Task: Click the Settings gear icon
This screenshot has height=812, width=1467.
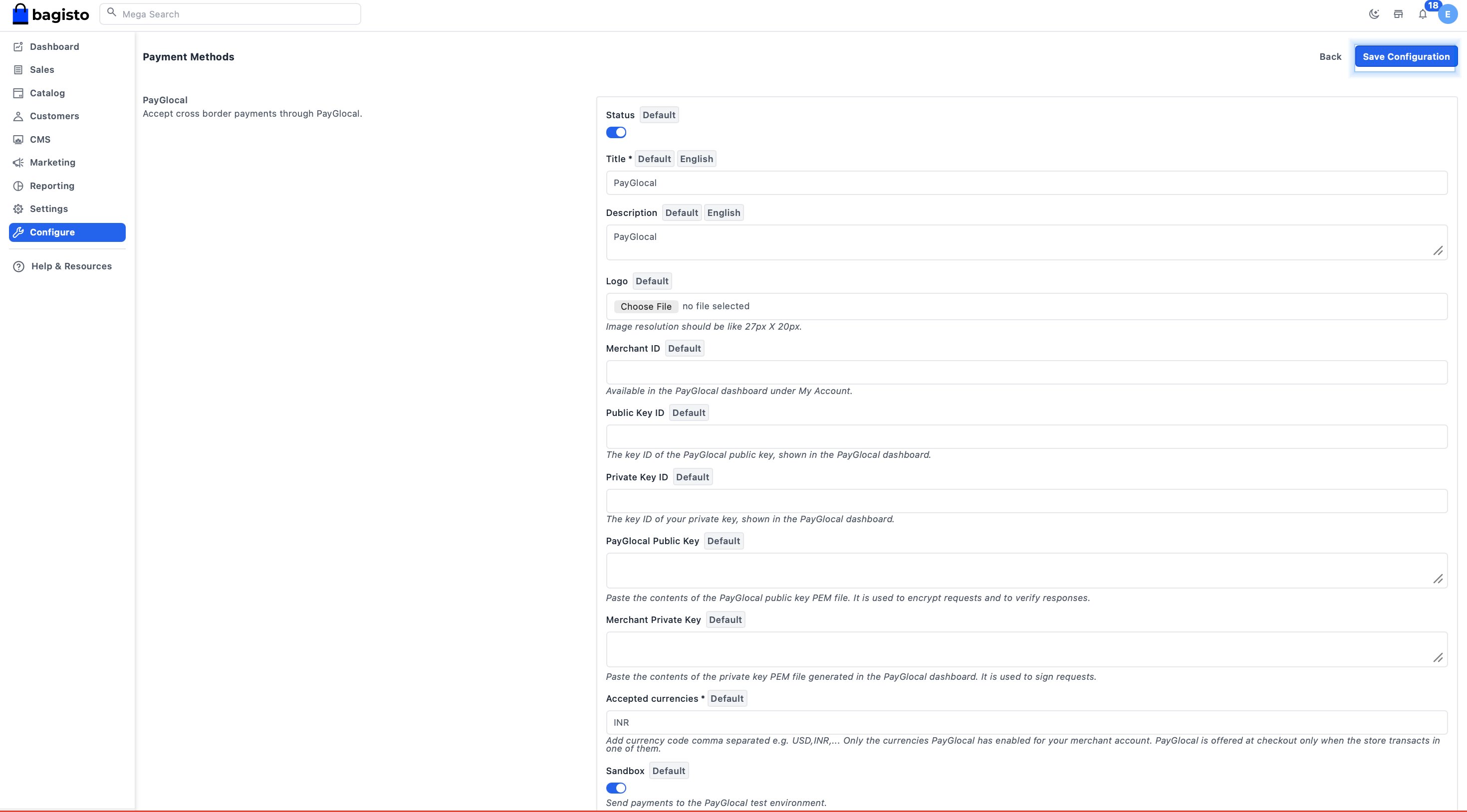Action: tap(18, 209)
